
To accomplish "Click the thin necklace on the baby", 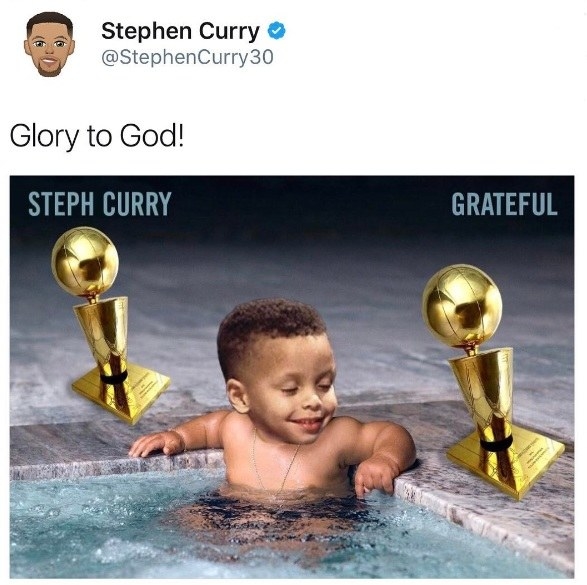I will (275, 462).
